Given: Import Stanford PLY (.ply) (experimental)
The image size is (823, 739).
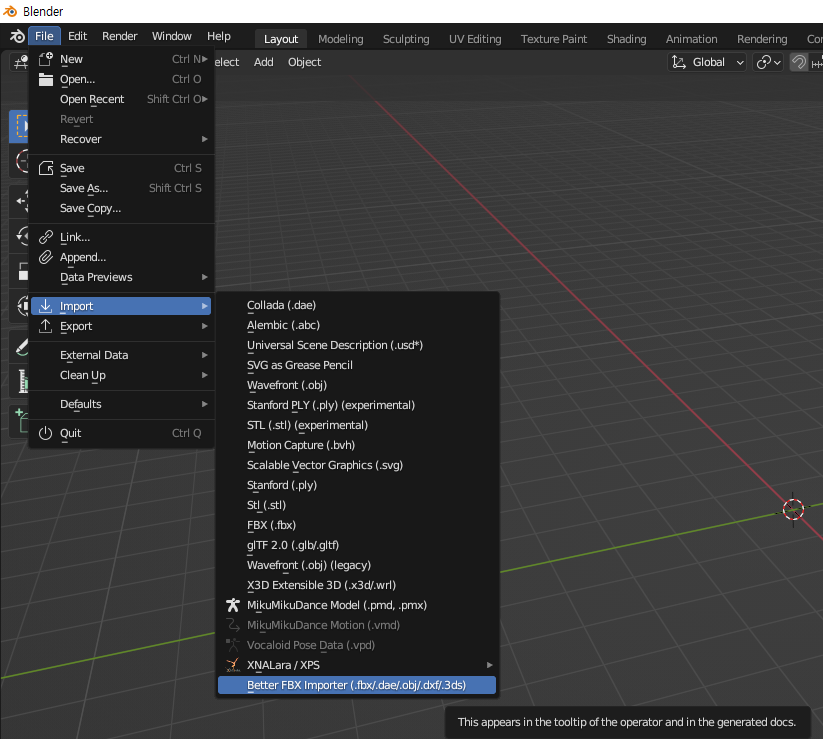Looking at the screenshot, I should coord(357,405).
